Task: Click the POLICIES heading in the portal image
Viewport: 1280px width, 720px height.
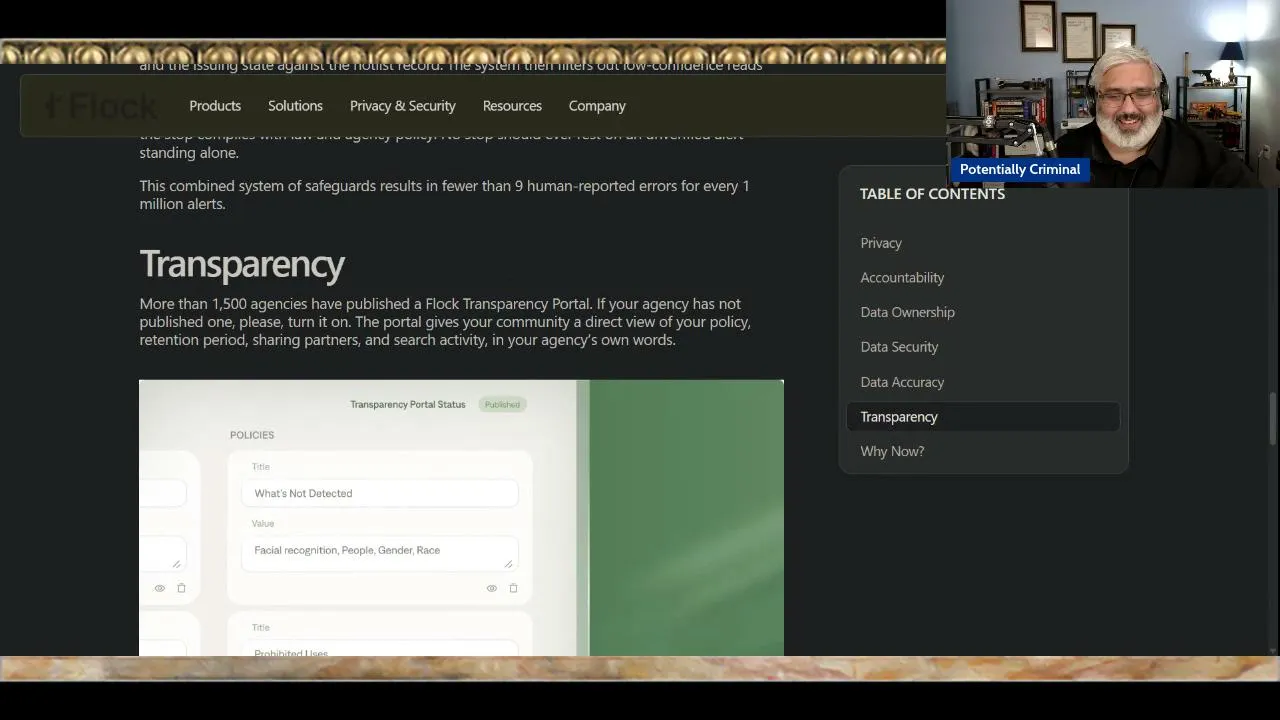Action: point(252,435)
